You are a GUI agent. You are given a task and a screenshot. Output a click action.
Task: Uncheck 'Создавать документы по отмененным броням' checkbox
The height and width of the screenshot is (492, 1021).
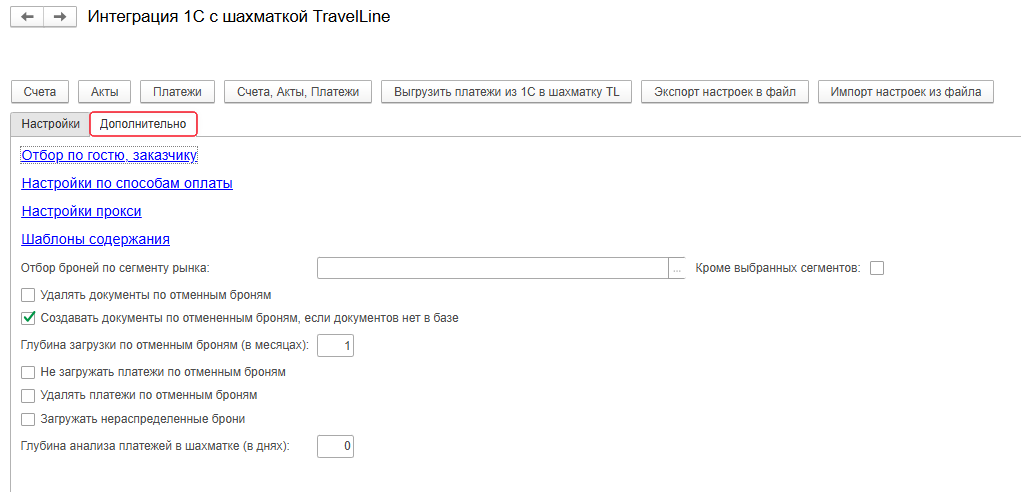tap(28, 318)
